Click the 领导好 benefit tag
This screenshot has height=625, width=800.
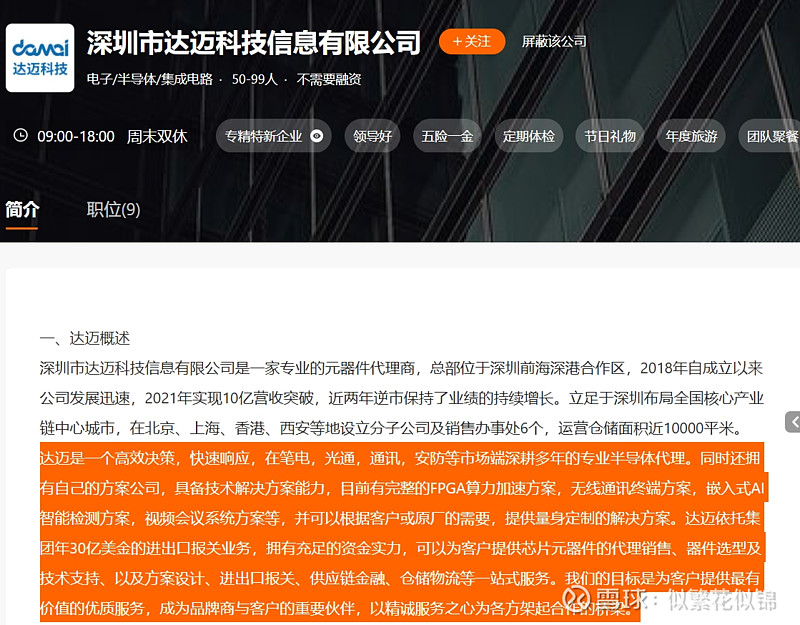[x=372, y=136]
